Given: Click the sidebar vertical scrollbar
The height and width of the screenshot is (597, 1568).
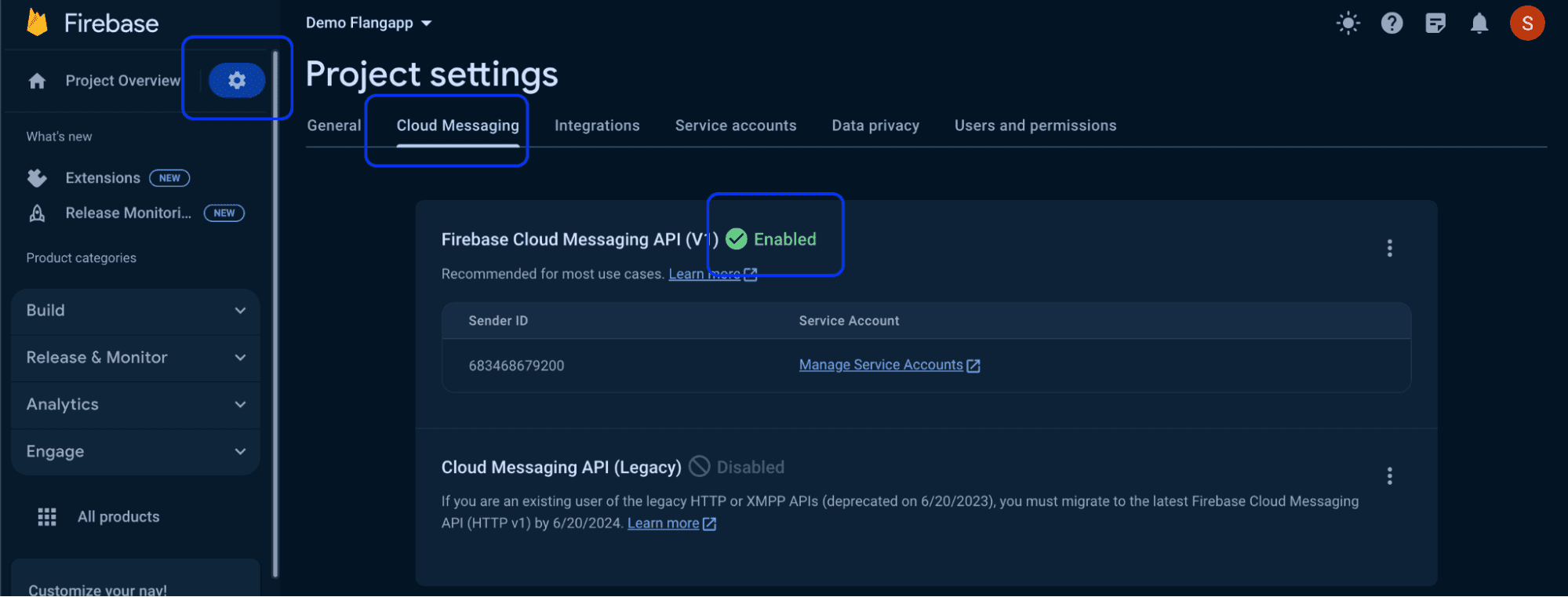Looking at the screenshot, I should tap(275, 314).
